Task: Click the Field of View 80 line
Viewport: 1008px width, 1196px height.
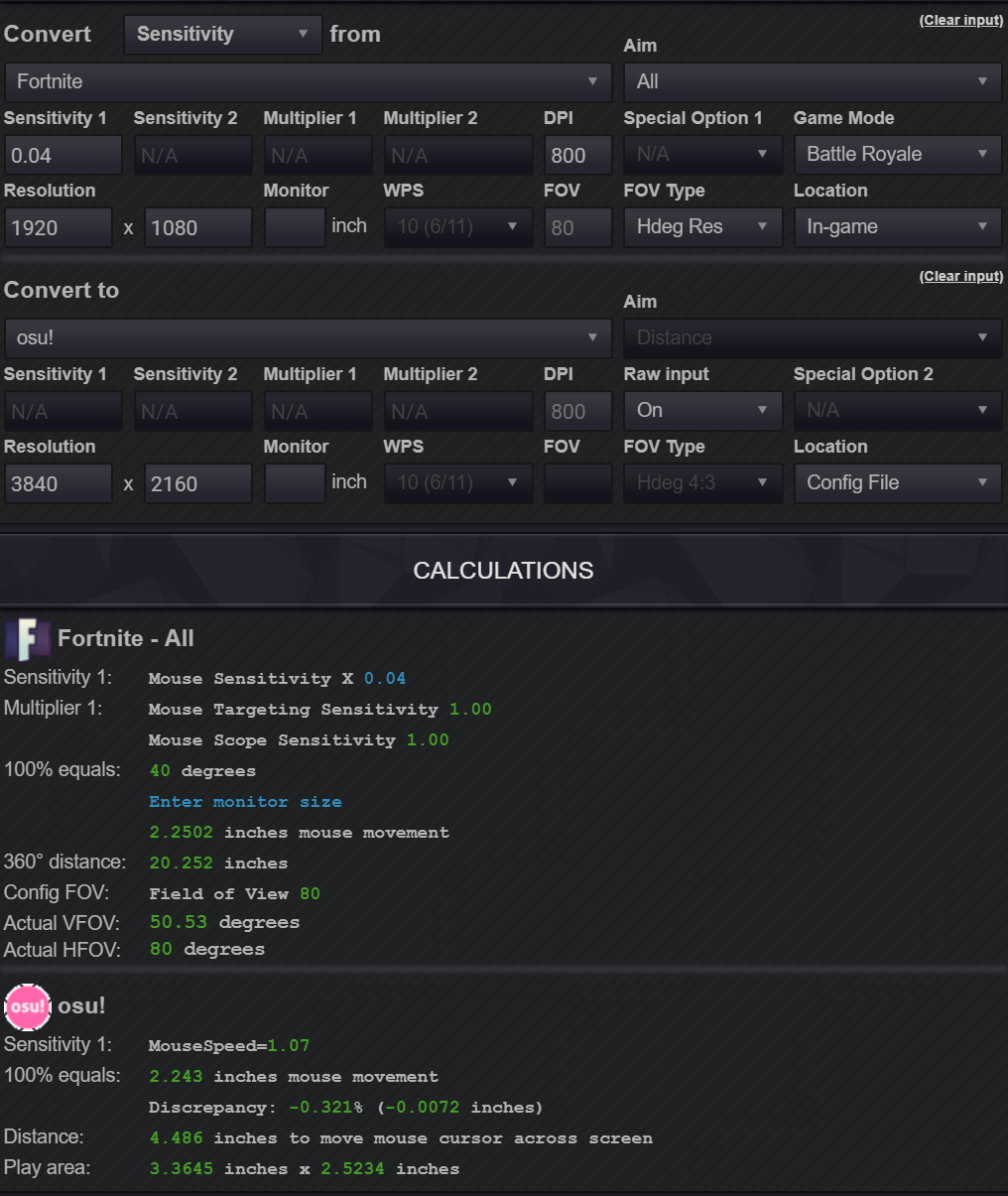Action: point(234,894)
